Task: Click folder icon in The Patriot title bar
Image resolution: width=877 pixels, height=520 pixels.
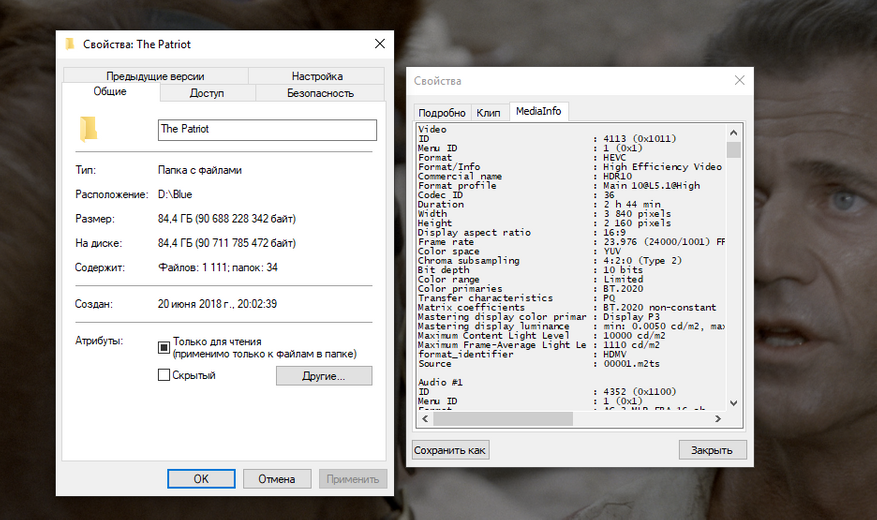Action: tap(69, 44)
